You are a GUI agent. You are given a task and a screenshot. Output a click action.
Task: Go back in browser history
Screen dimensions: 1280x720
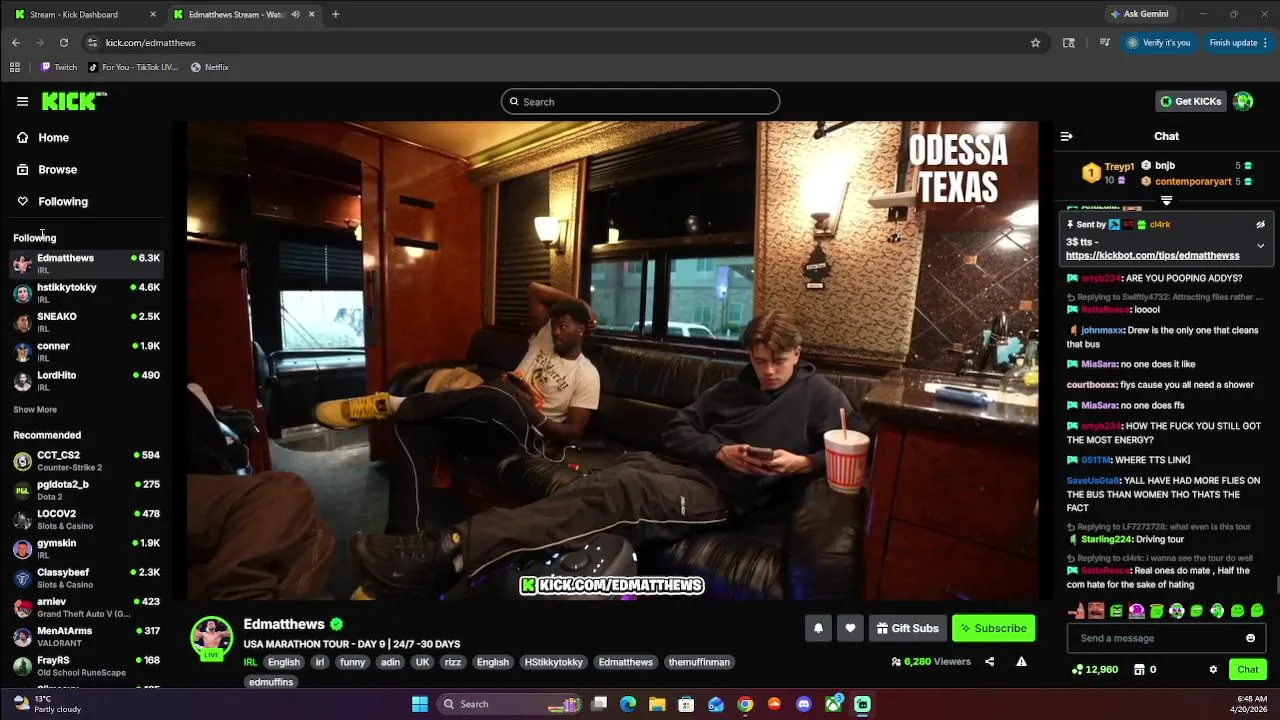[16, 43]
